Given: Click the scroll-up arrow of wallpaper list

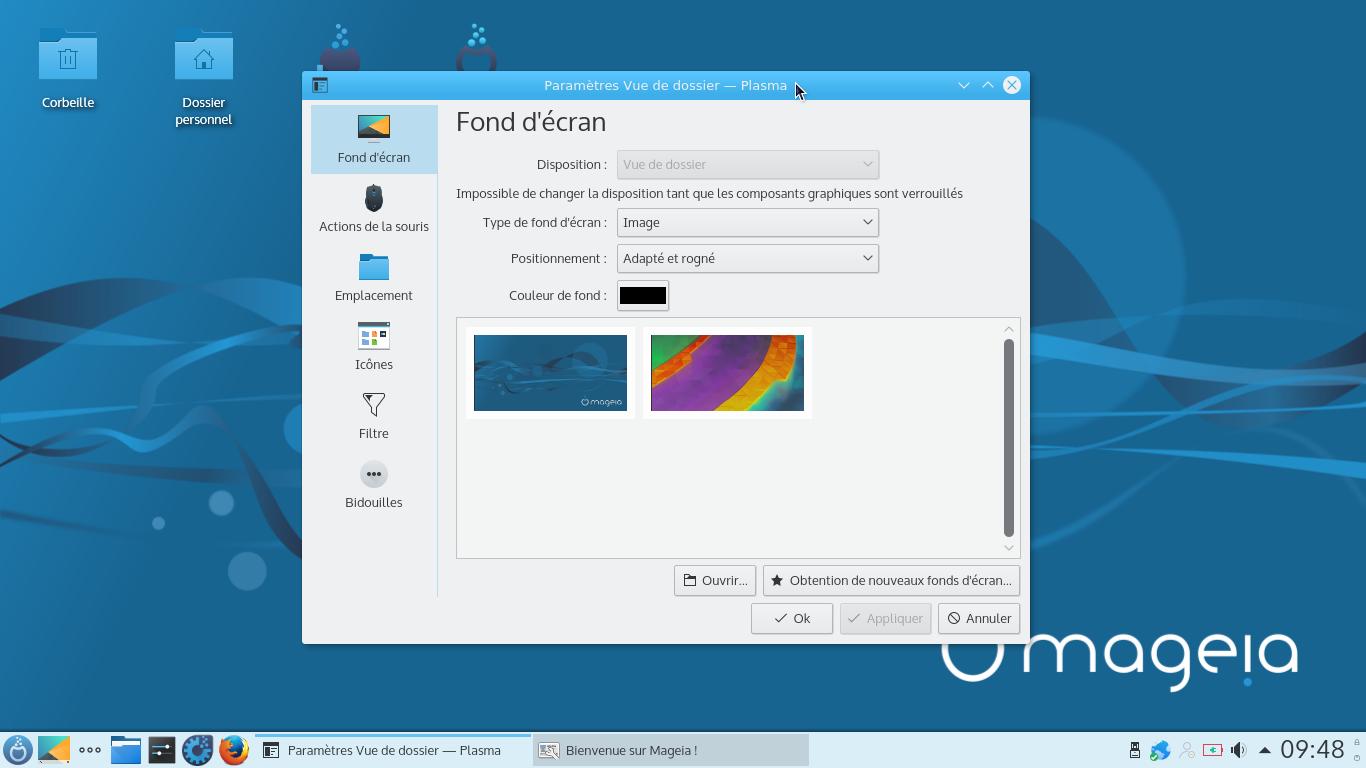Looking at the screenshot, I should (x=1008, y=329).
